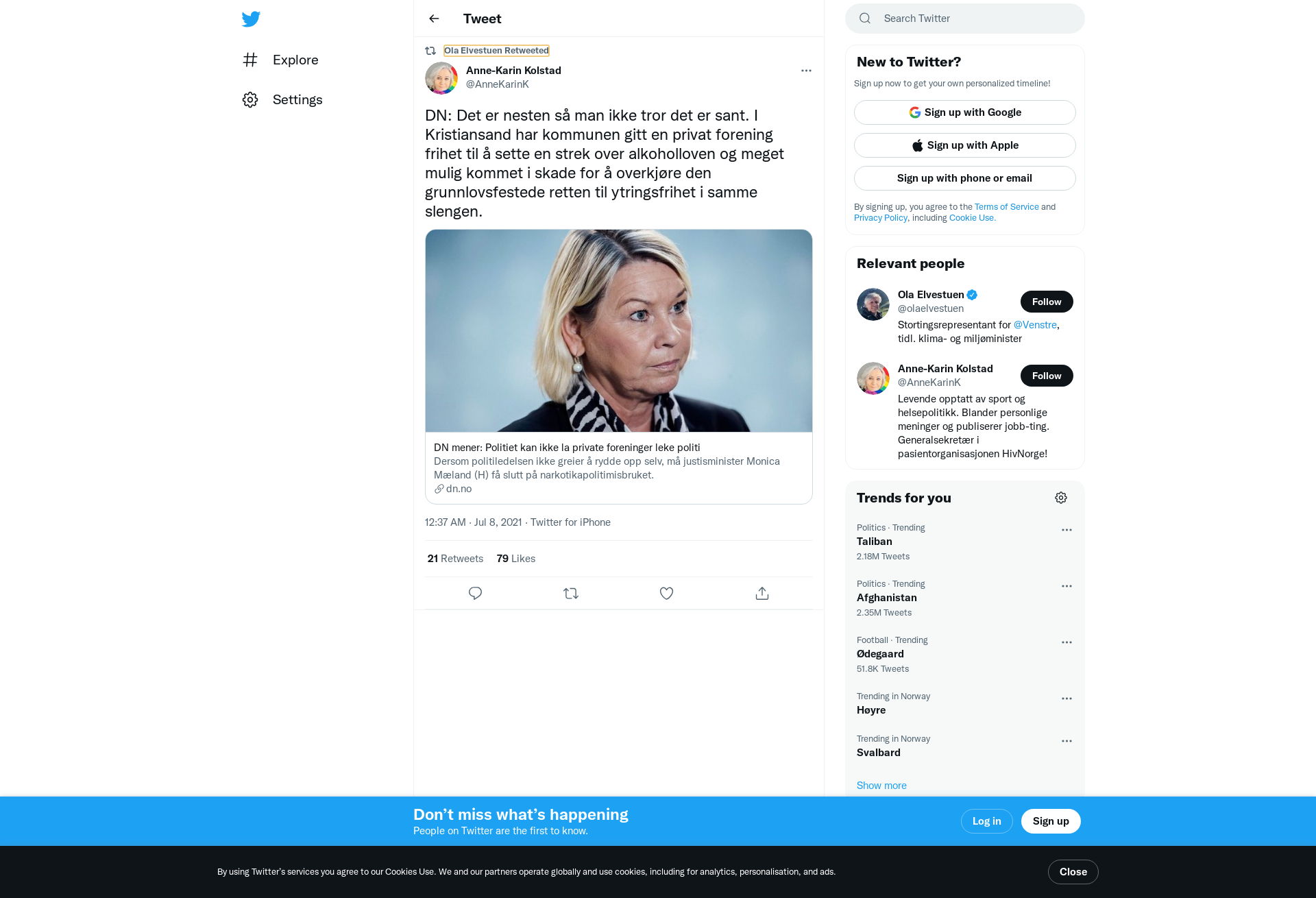Screen dimensions: 1316x898
Task: Click the Twitter bird logo
Action: [x=251, y=19]
